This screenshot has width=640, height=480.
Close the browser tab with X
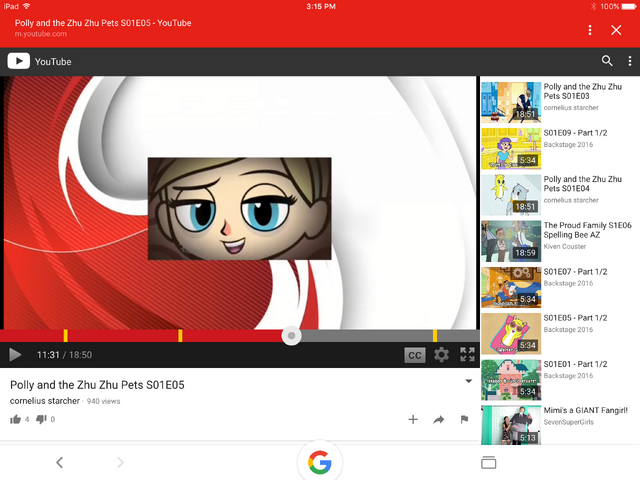pos(616,30)
